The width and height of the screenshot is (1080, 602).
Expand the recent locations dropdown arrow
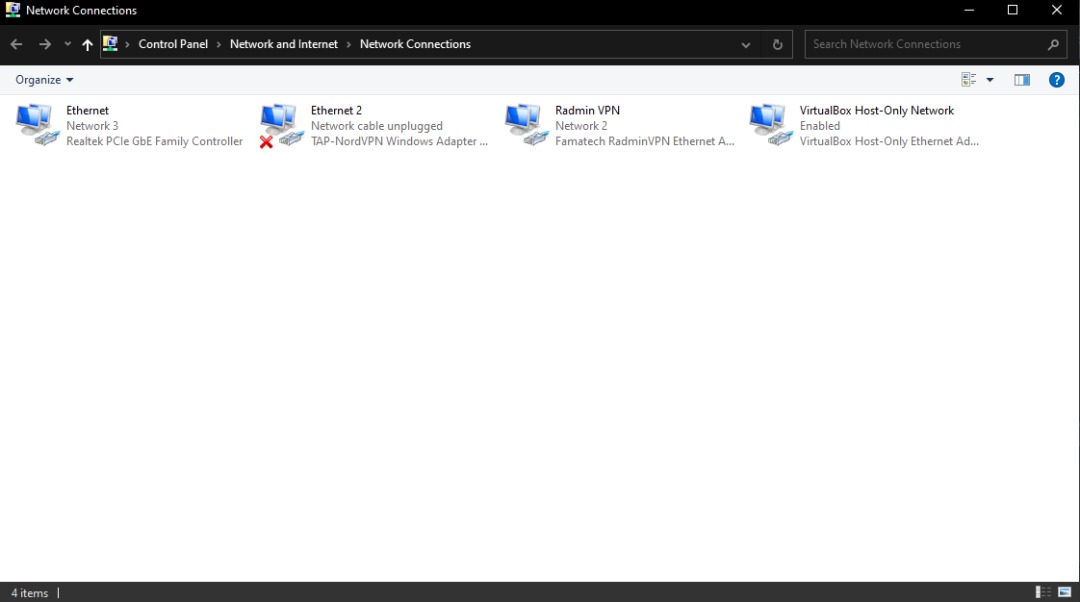(x=68, y=44)
